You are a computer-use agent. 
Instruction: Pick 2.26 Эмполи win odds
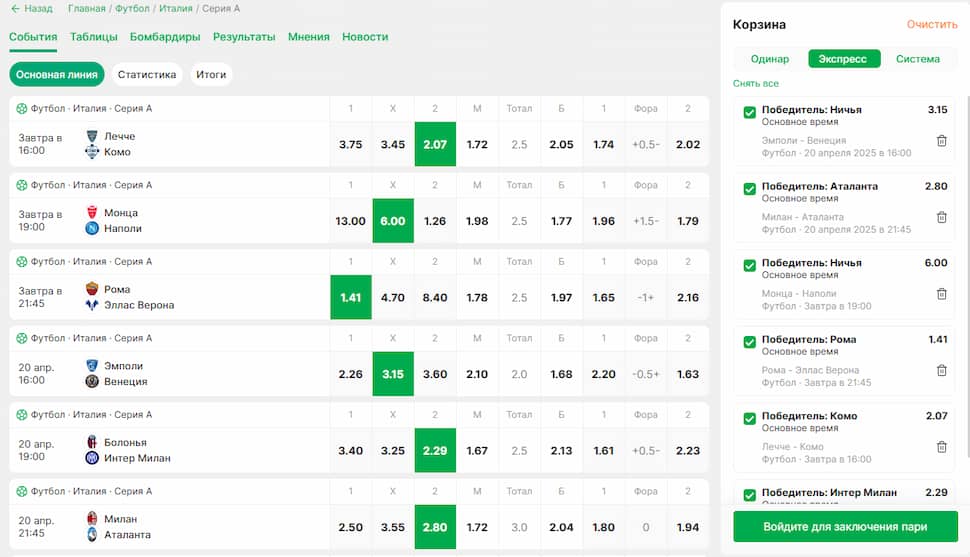(351, 374)
